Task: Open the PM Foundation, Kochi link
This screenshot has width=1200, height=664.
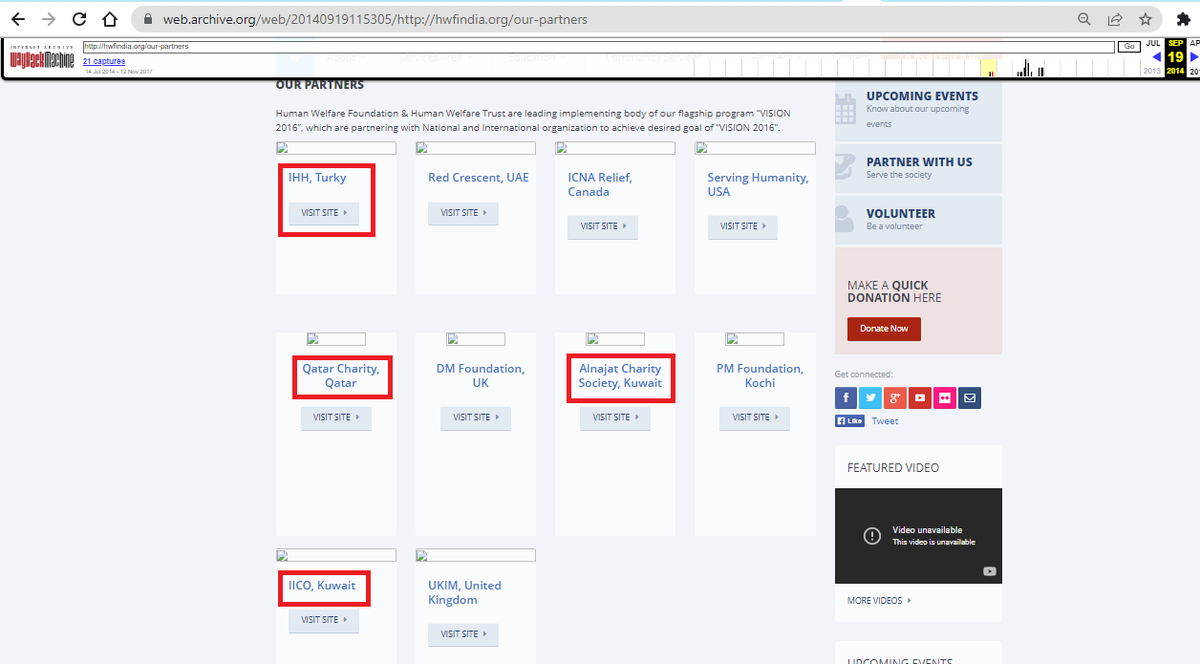Action: 760,376
